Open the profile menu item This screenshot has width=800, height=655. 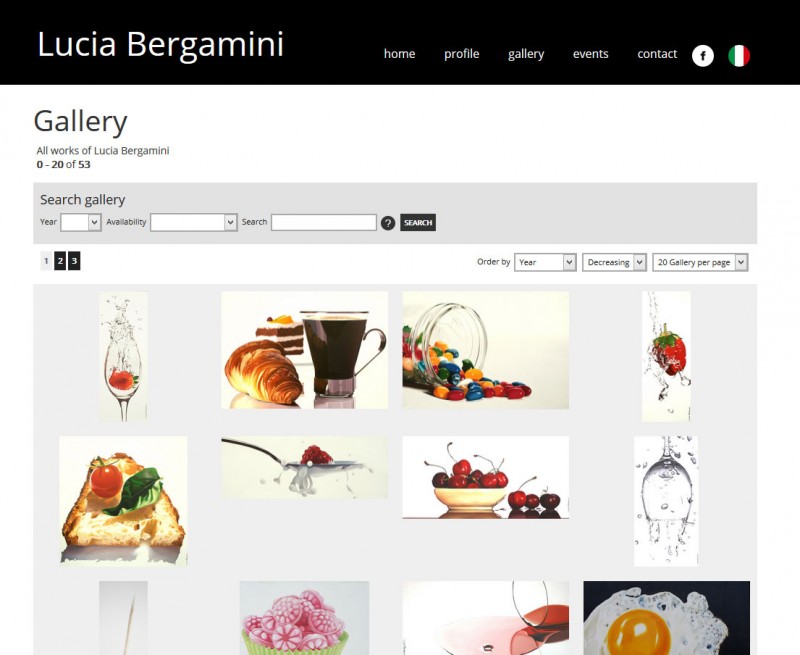(x=461, y=54)
